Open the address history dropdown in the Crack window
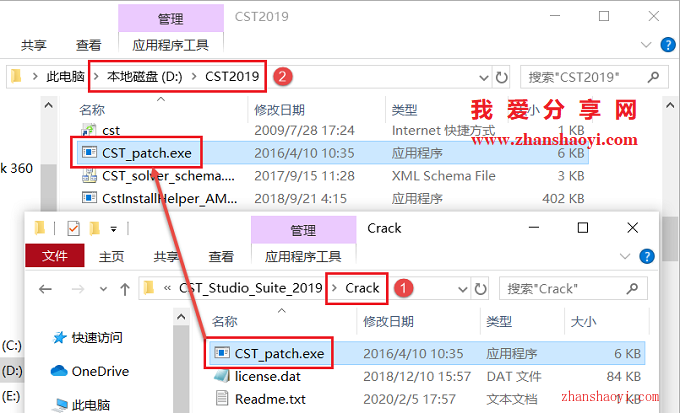 (x=463, y=289)
